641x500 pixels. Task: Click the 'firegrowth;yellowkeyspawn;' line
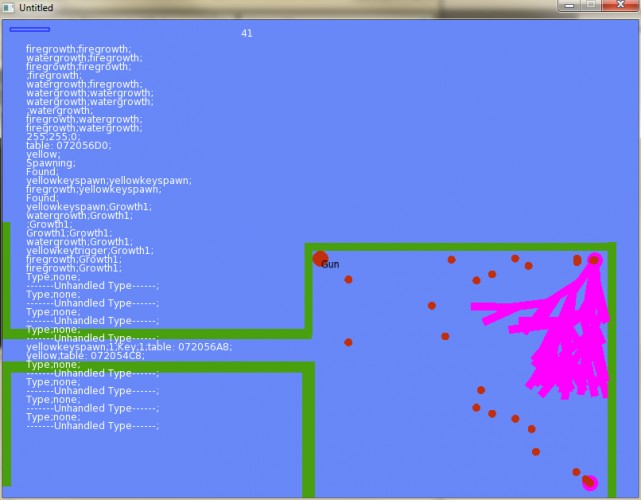(x=94, y=189)
